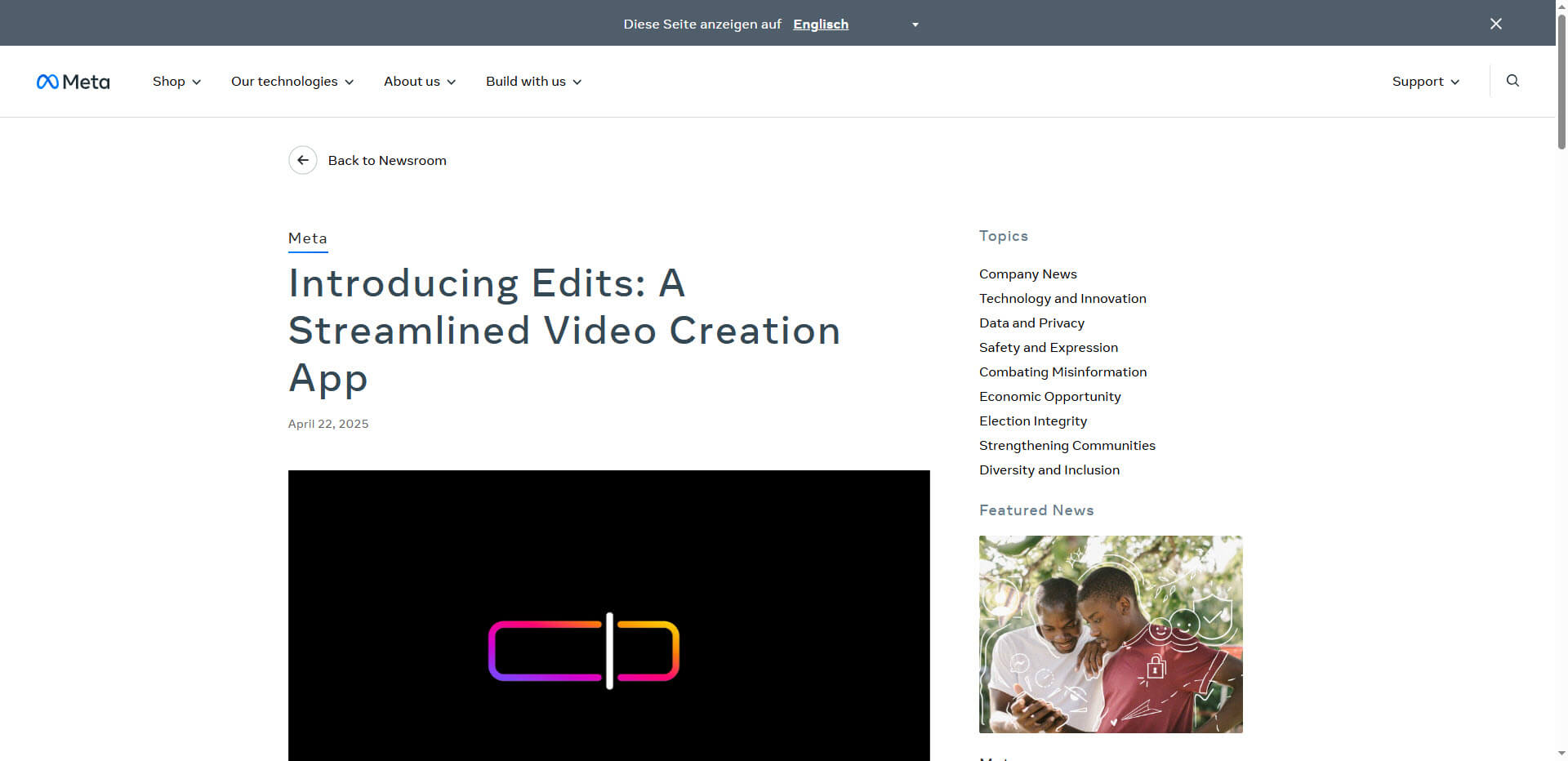Viewport: 1568px width, 761px height.
Task: Click the April 22, 2025 date
Action: point(328,424)
